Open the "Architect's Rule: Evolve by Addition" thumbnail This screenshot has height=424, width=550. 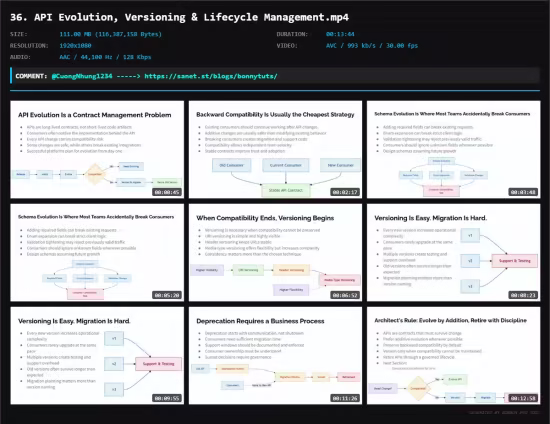point(454,356)
